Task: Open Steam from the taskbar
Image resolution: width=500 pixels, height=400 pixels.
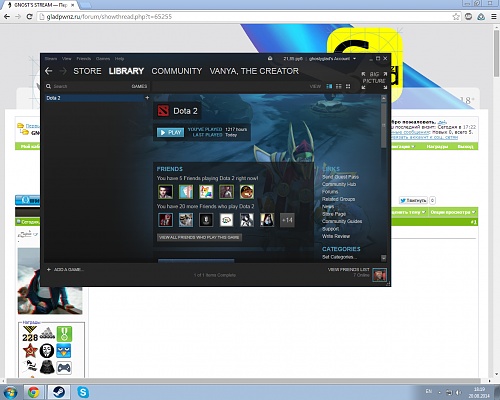Action: 59,392
